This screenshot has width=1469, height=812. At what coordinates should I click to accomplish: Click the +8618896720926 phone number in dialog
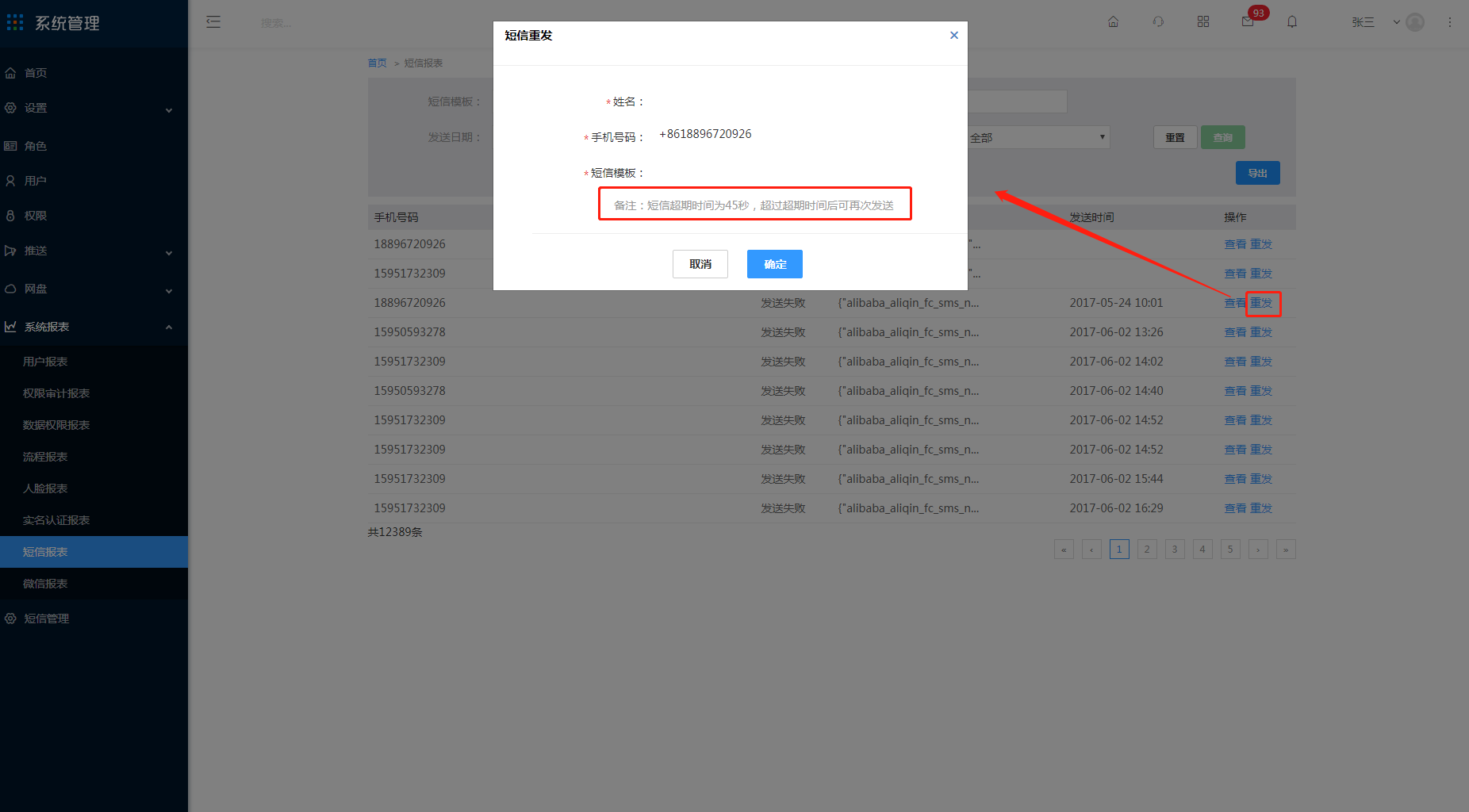point(705,134)
